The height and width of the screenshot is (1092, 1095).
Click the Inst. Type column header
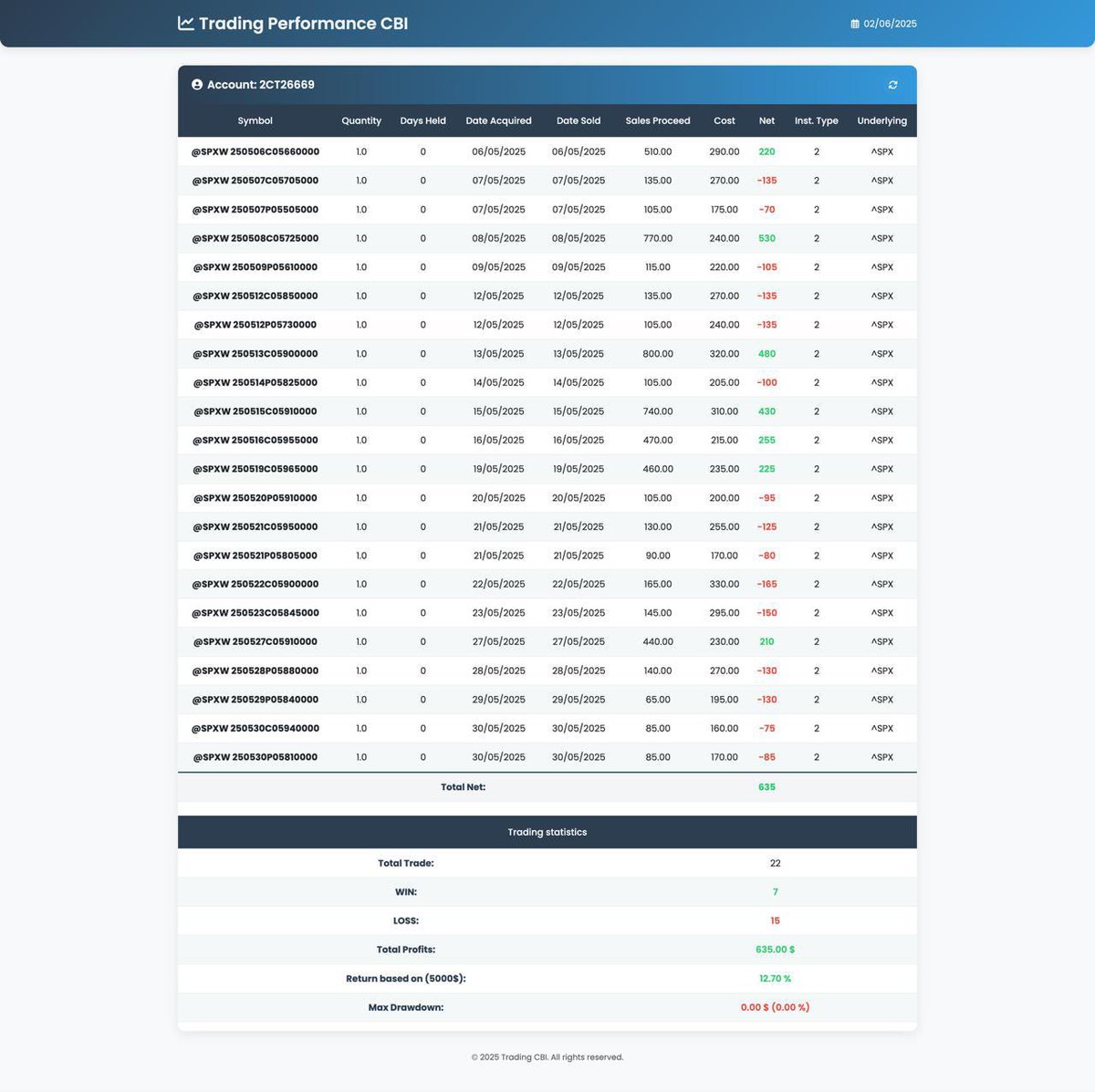[x=816, y=120]
